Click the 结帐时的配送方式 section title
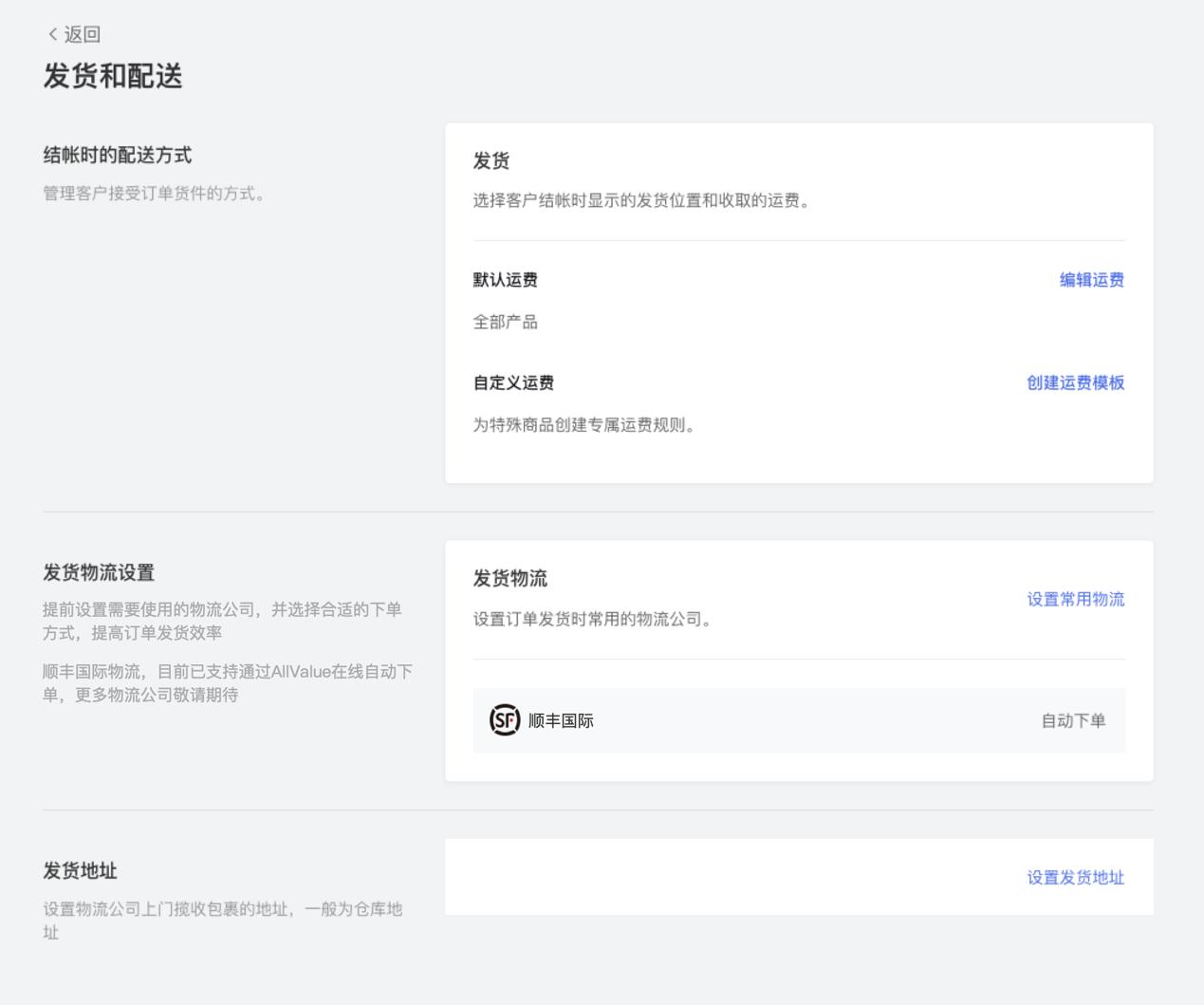The image size is (1204, 1005). click(117, 156)
